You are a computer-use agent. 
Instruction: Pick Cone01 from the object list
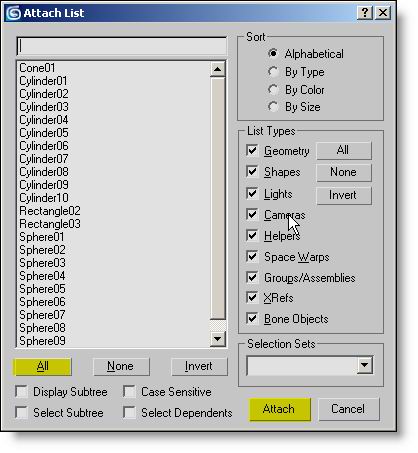pyautogui.click(x=37, y=68)
